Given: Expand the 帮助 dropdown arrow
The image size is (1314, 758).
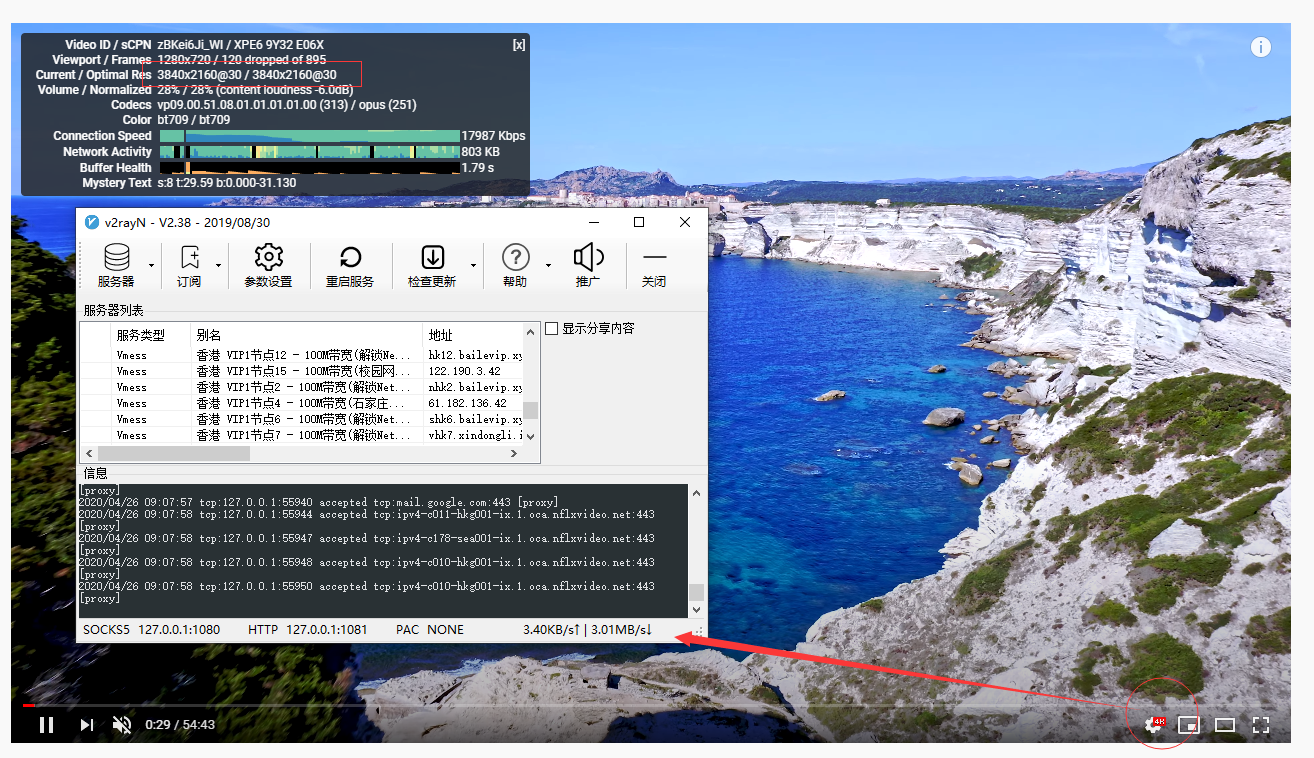Looking at the screenshot, I should tap(548, 266).
